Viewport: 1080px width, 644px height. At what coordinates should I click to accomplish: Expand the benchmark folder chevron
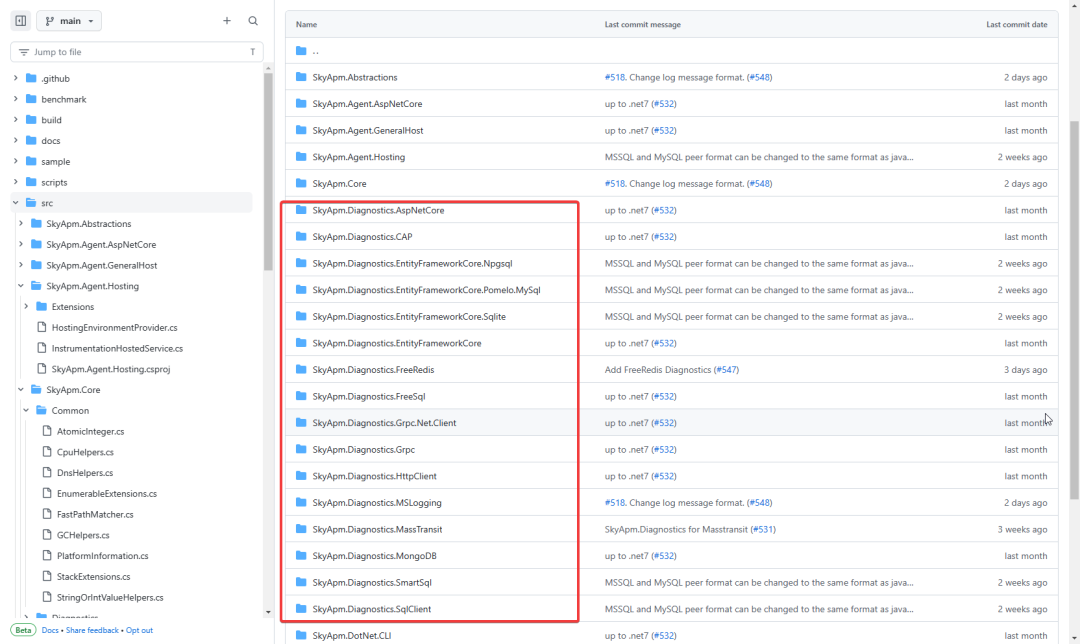click(16, 99)
